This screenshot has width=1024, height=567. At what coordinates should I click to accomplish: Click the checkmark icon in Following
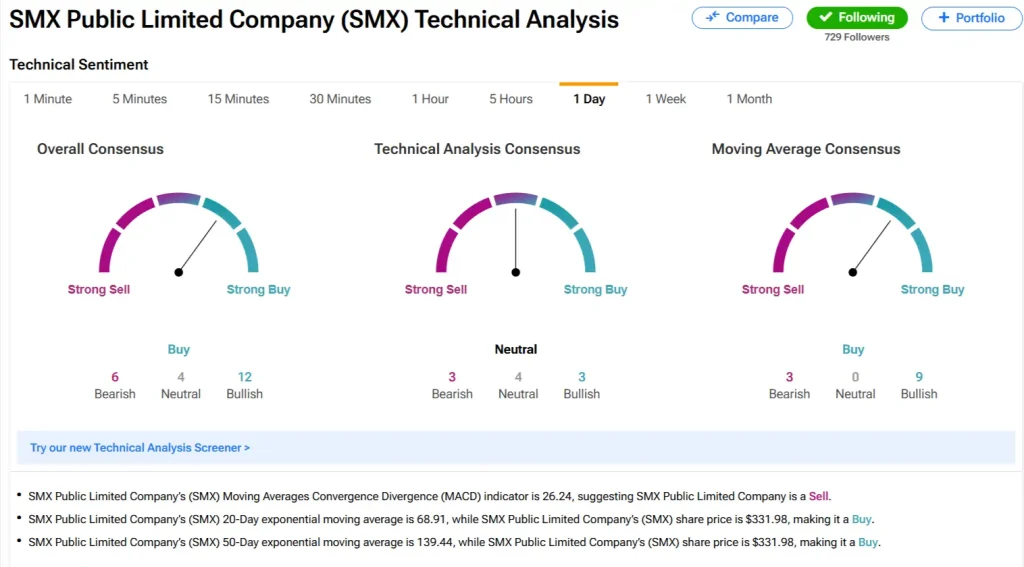tap(825, 17)
